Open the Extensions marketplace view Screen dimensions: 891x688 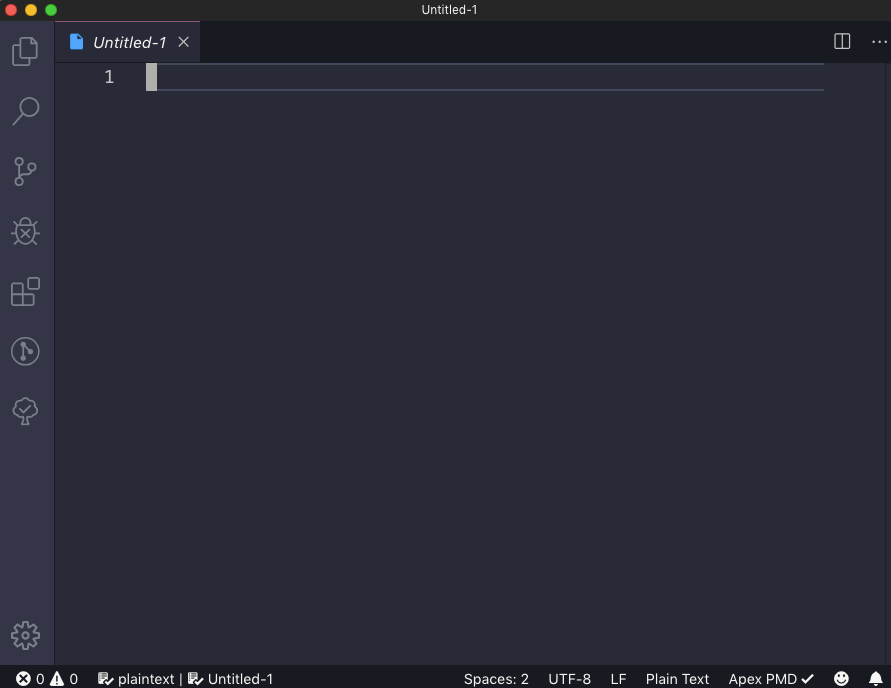25,291
